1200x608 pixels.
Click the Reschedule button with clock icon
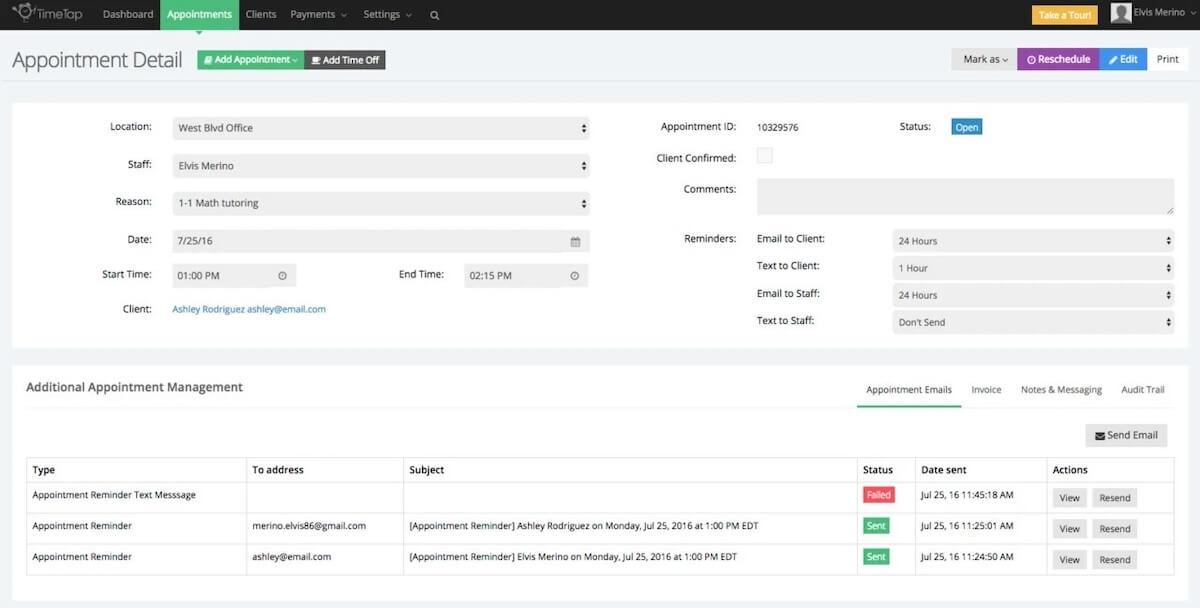coord(1058,59)
